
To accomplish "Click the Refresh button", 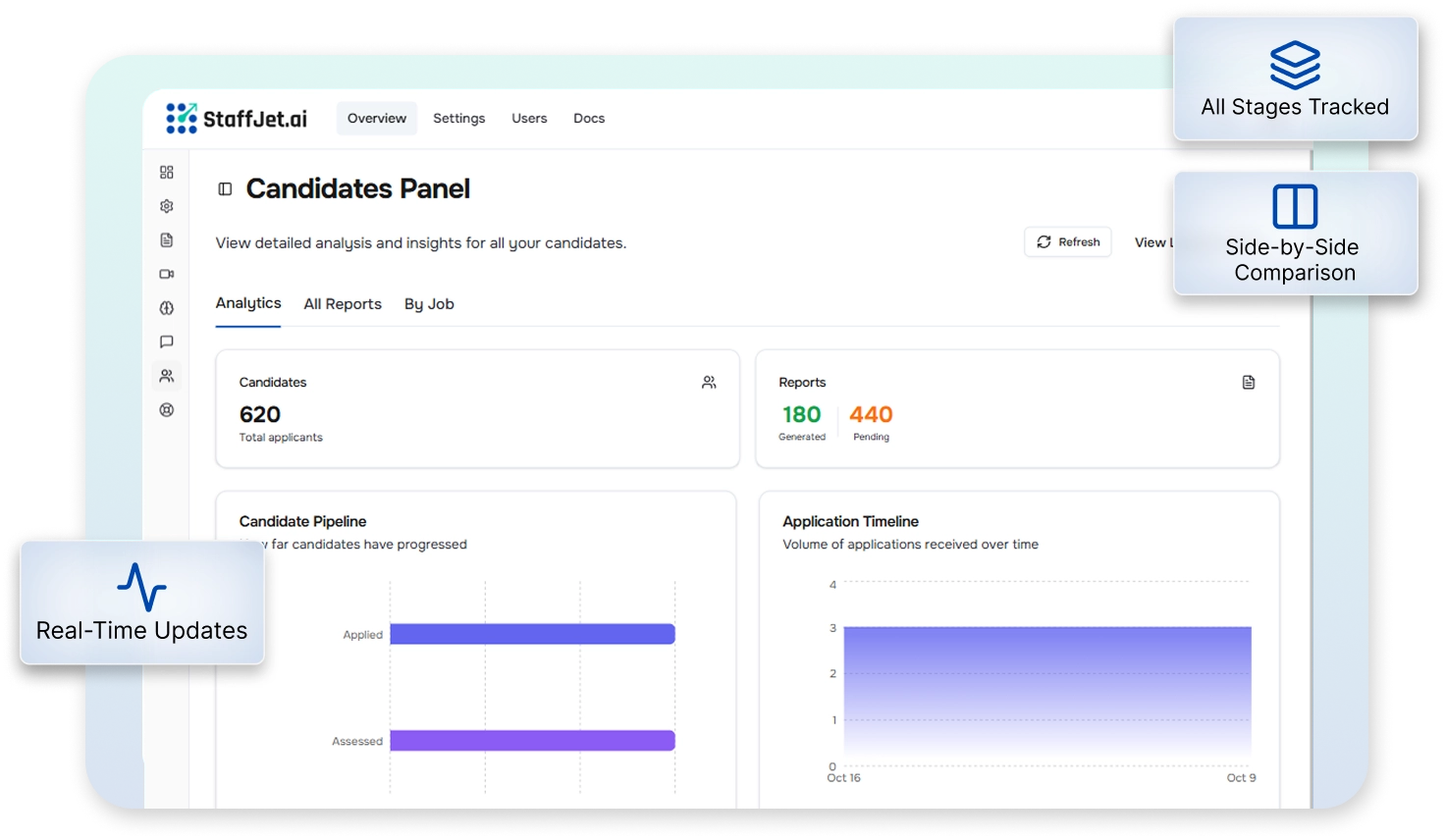I will point(1068,242).
